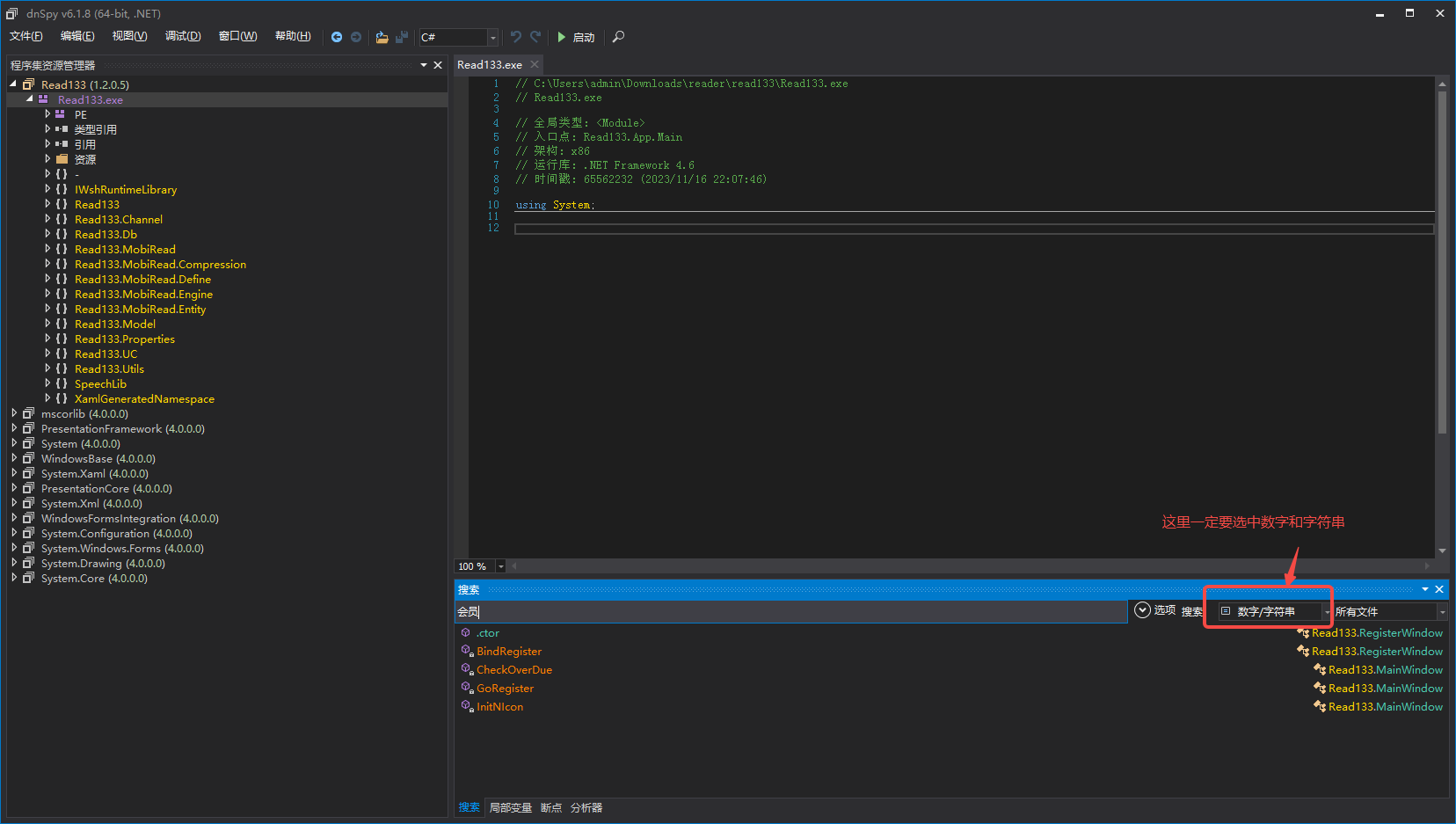Collapse the Read133 (1.2.0.5) assembly node

(x=13, y=84)
